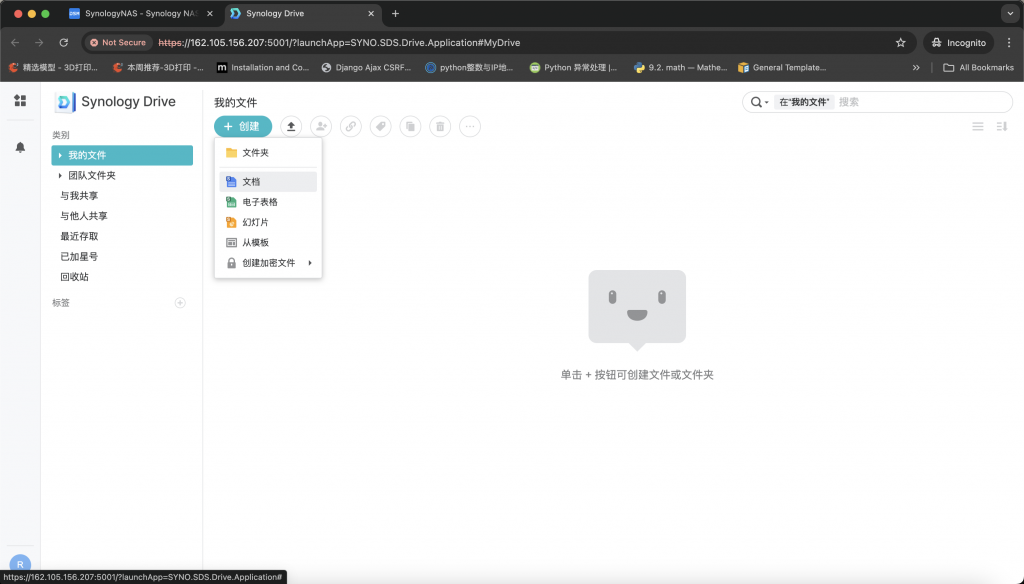Click the copy icon in the toolbar
The image size is (1024, 584).
coord(410,126)
